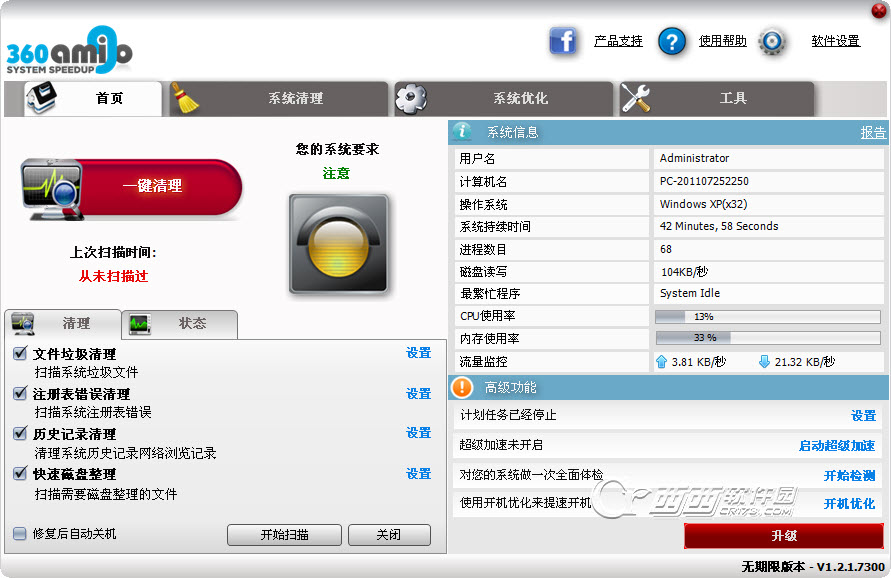891x578 pixels.
Task: Click the broom icon for 系统清理
Action: tap(185, 98)
